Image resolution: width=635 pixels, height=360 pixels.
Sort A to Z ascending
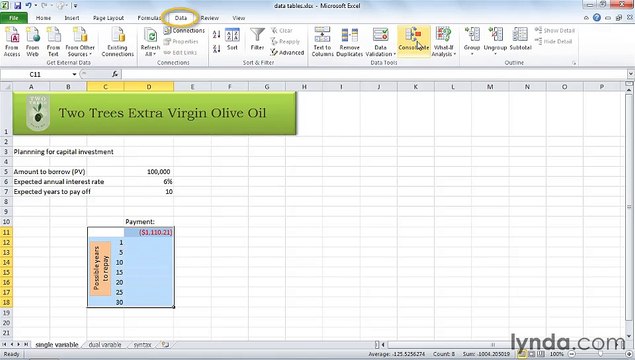tap(217, 35)
